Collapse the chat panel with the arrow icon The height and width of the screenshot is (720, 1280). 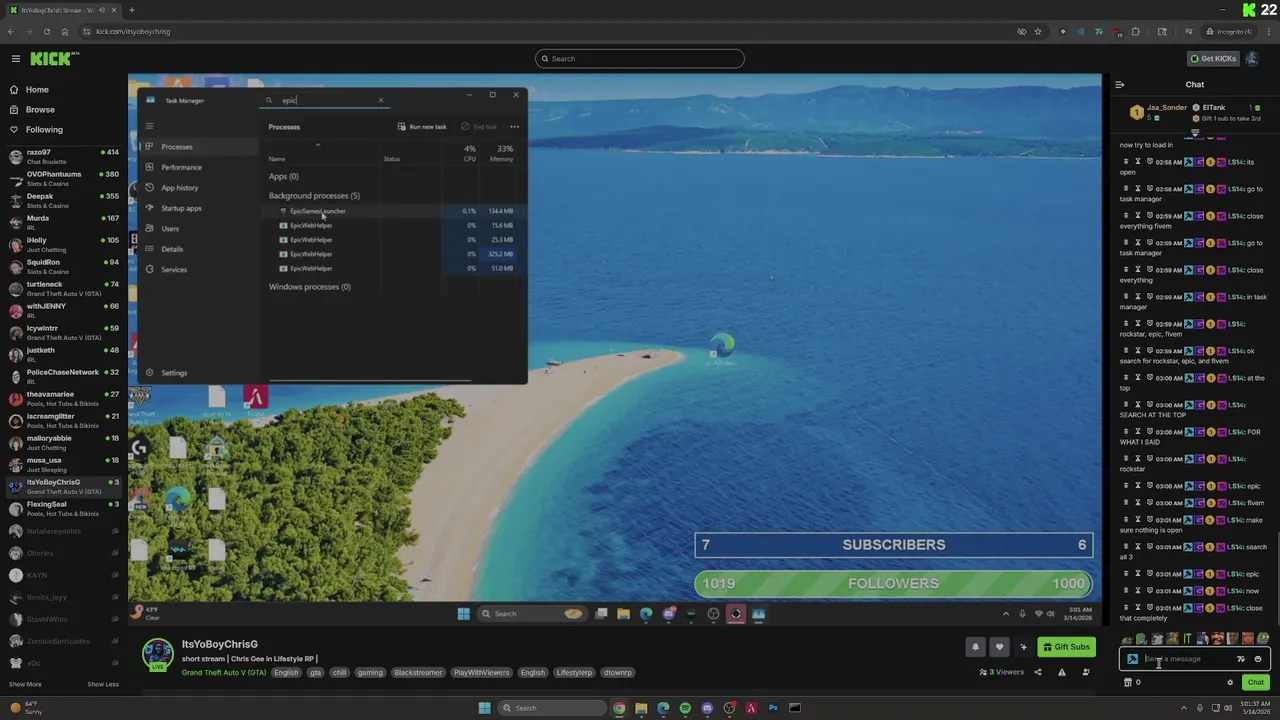point(1120,85)
